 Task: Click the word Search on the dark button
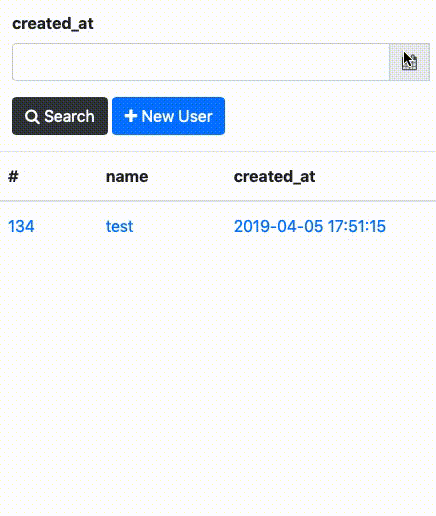click(x=69, y=116)
